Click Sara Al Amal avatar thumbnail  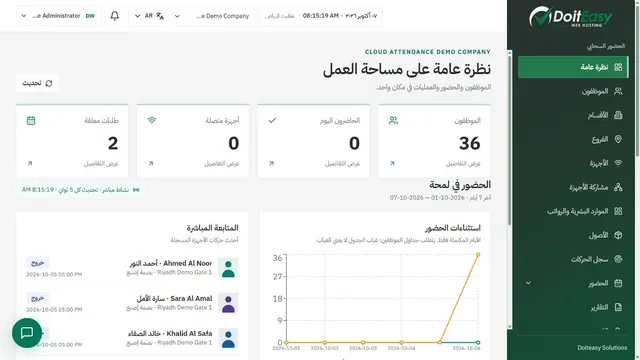(228, 303)
